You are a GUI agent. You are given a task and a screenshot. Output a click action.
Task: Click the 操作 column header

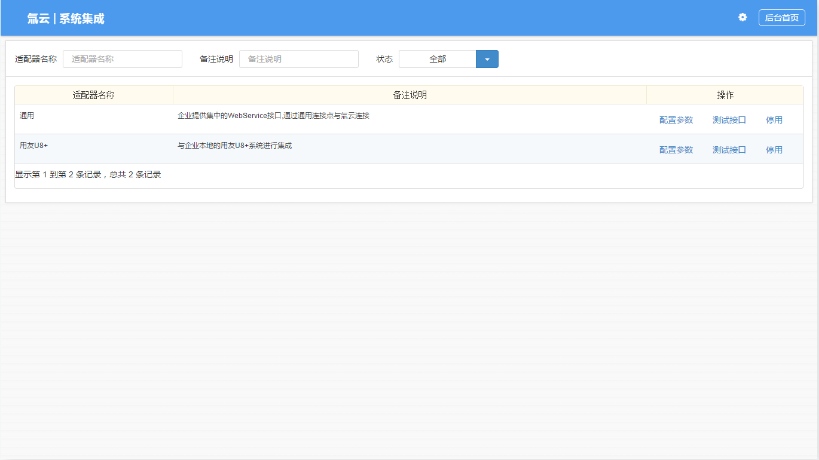coord(725,95)
